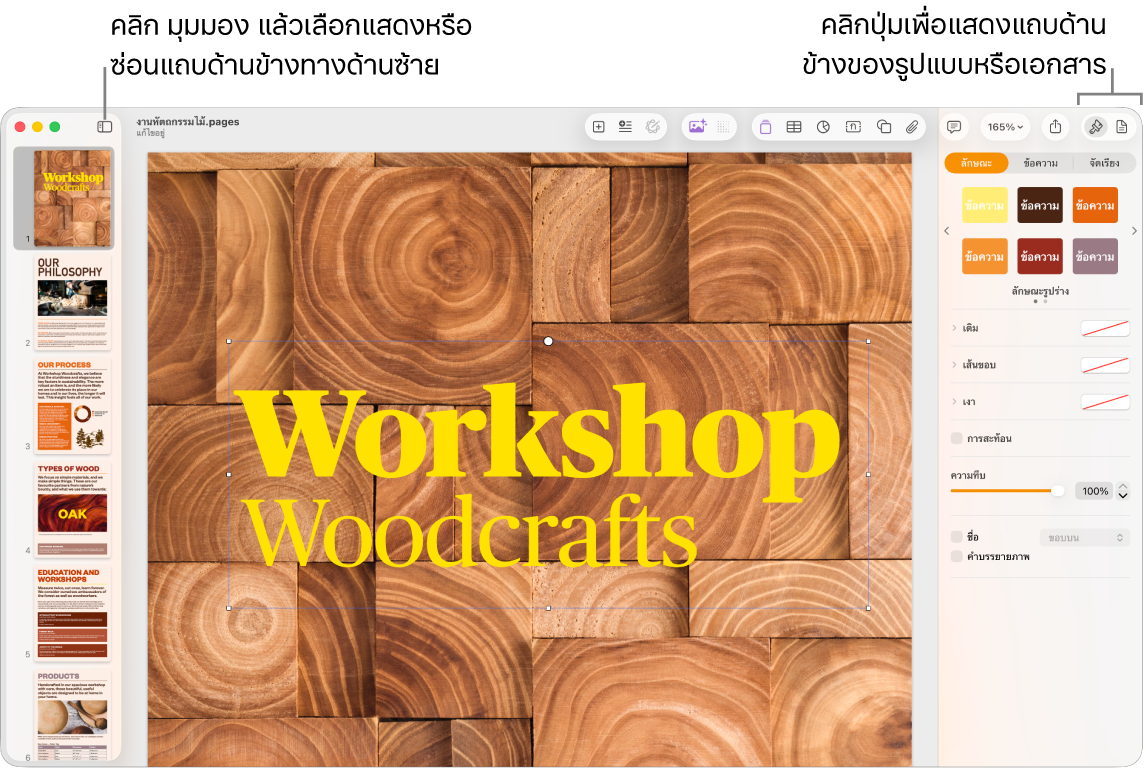Click the Share icon in toolbar

point(1055,127)
